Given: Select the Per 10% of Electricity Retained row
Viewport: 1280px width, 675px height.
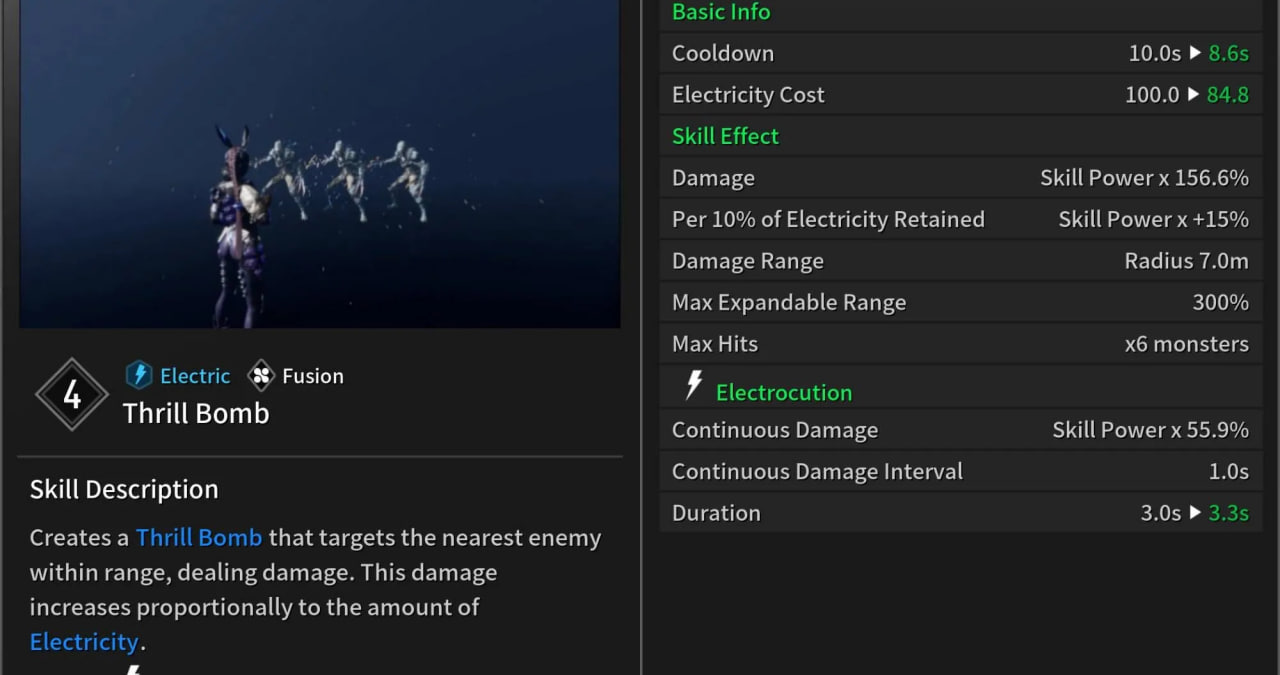Looking at the screenshot, I should (x=960, y=219).
